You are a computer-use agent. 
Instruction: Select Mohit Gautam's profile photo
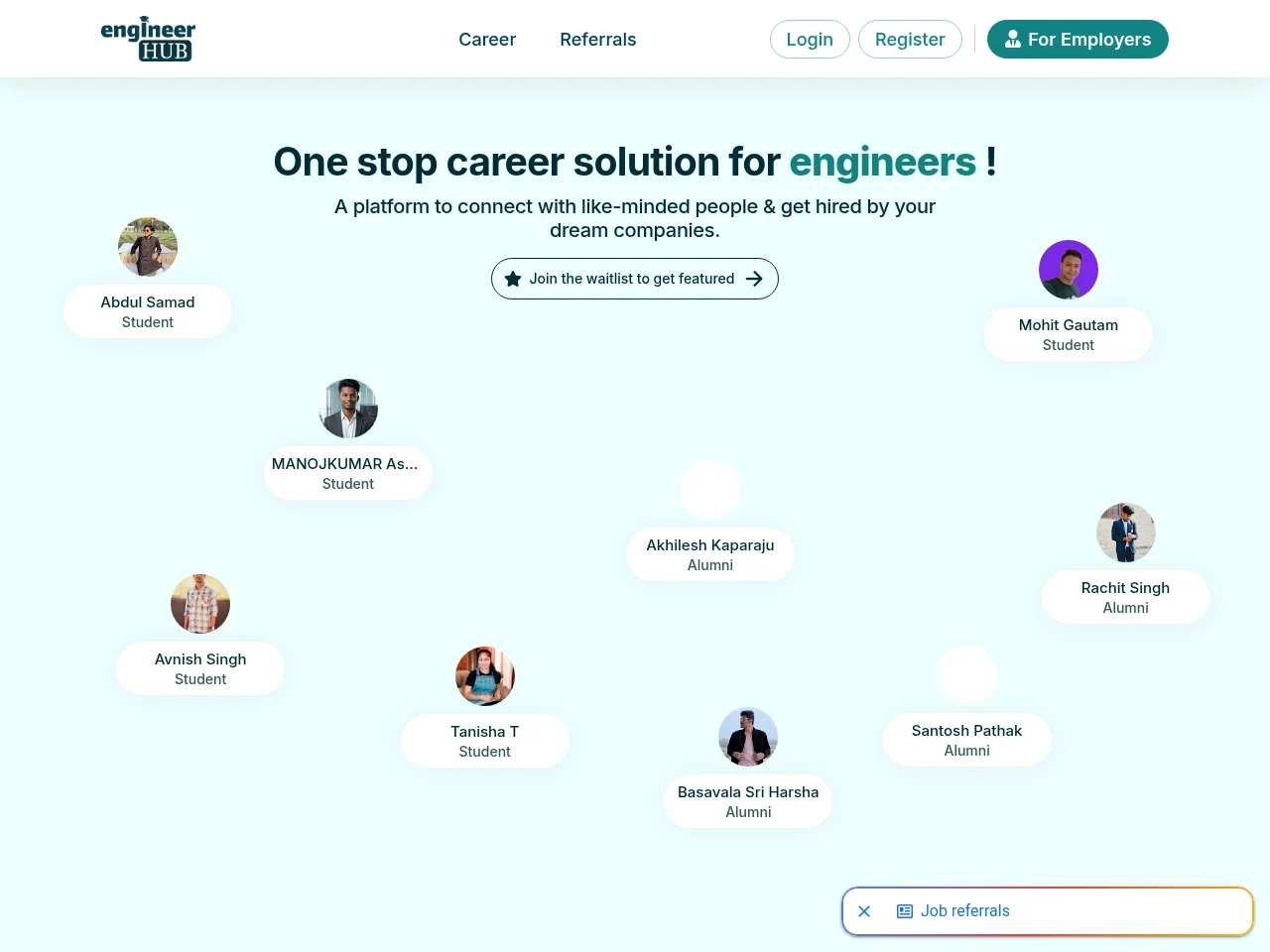coord(1069,270)
